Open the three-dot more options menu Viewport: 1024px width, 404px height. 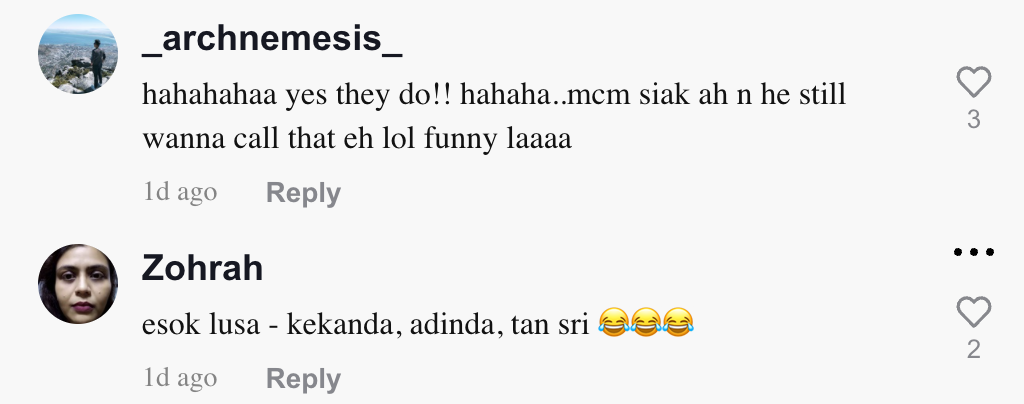[974, 252]
